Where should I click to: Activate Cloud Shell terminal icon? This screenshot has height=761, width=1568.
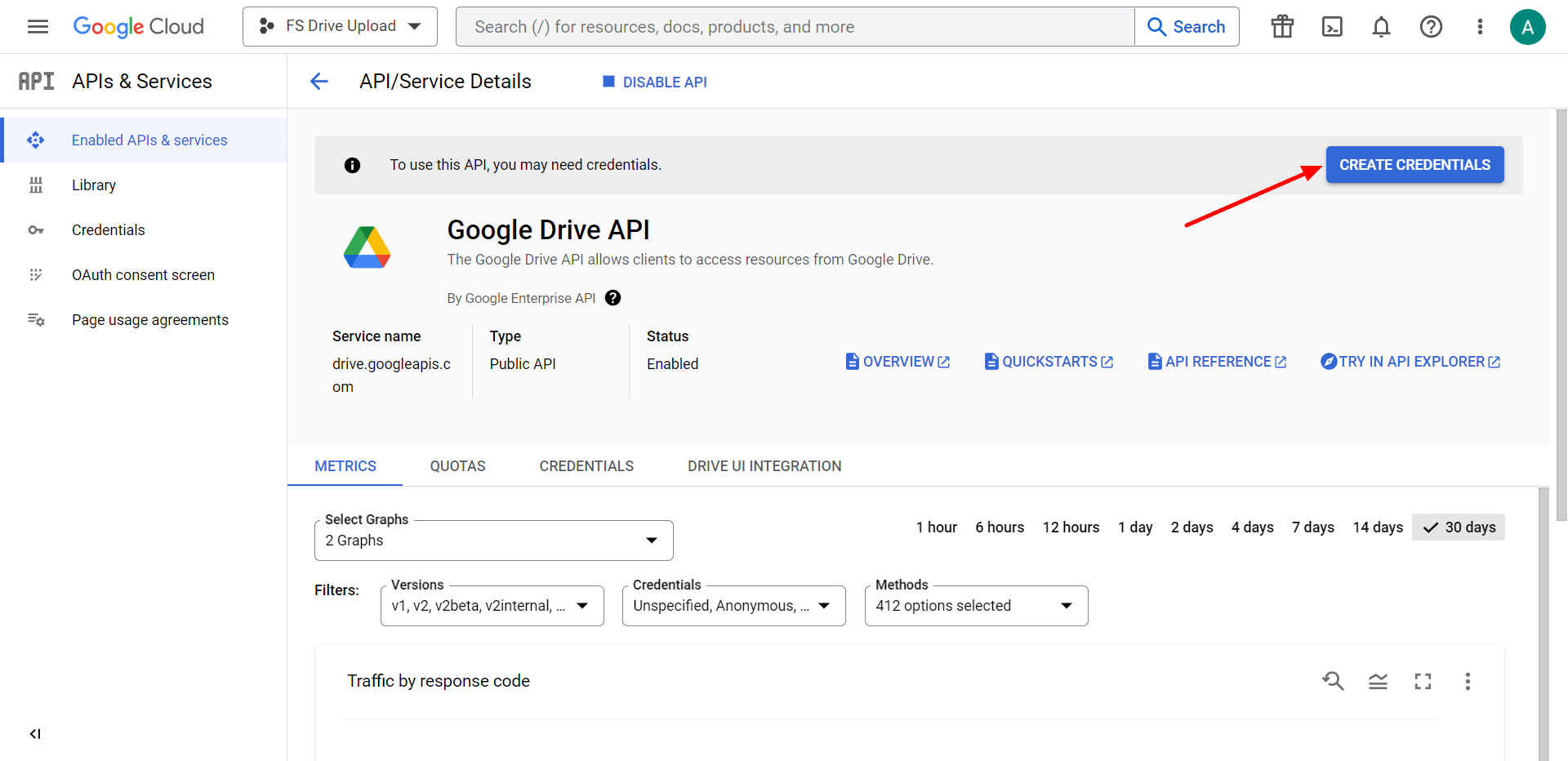pos(1332,27)
